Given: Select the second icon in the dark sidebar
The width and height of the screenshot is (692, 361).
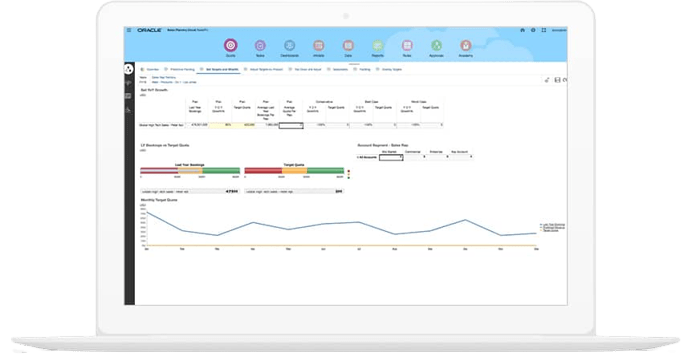Looking at the screenshot, I should [x=128, y=83].
